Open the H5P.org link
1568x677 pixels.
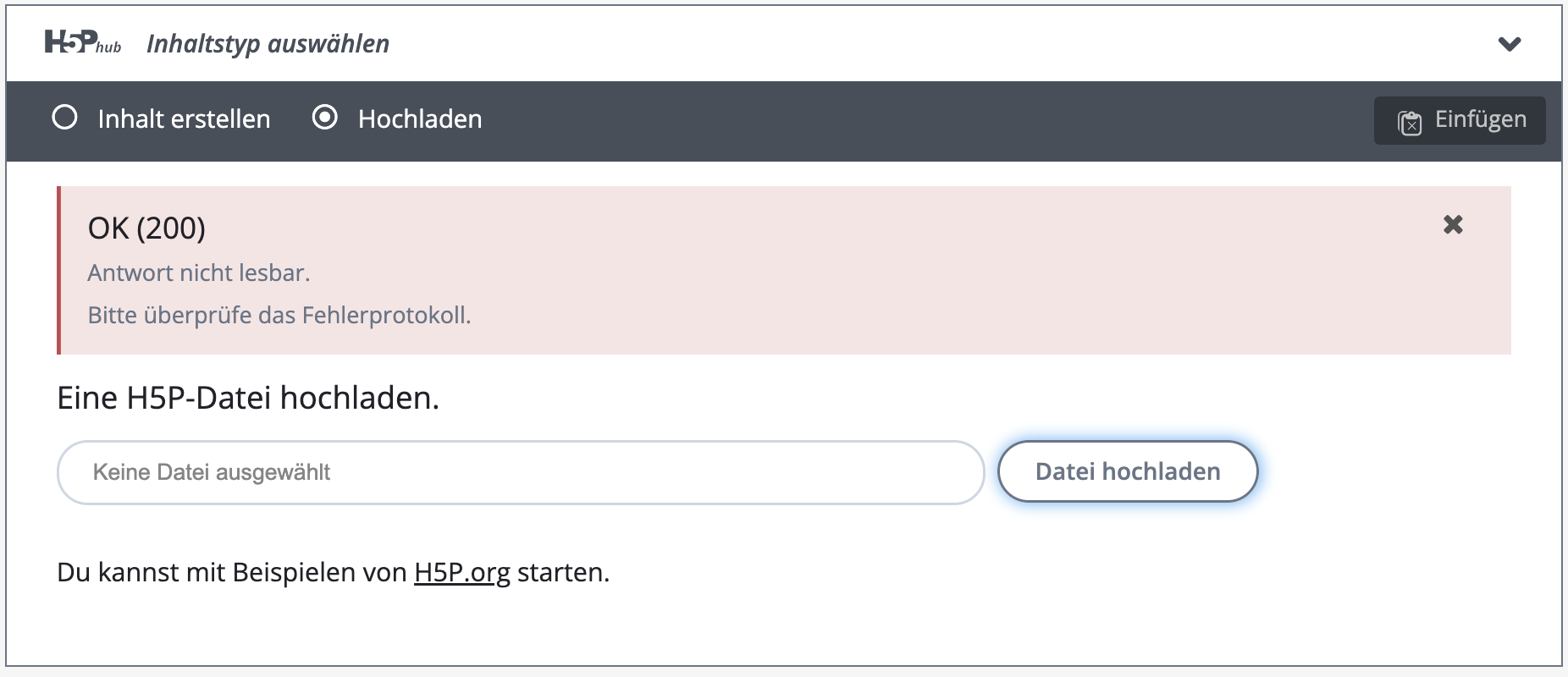point(462,573)
